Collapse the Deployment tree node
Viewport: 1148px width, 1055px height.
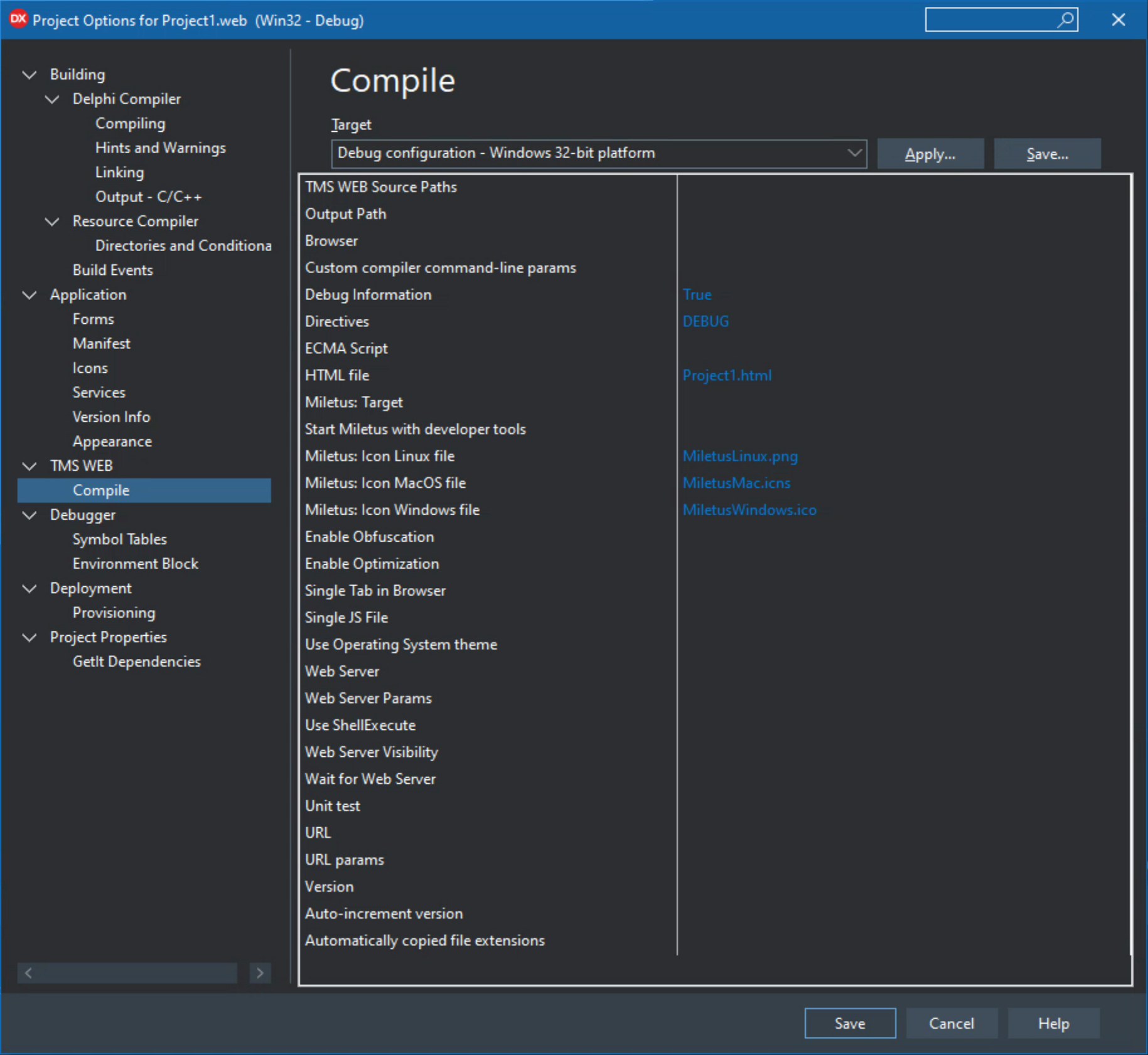tap(30, 589)
